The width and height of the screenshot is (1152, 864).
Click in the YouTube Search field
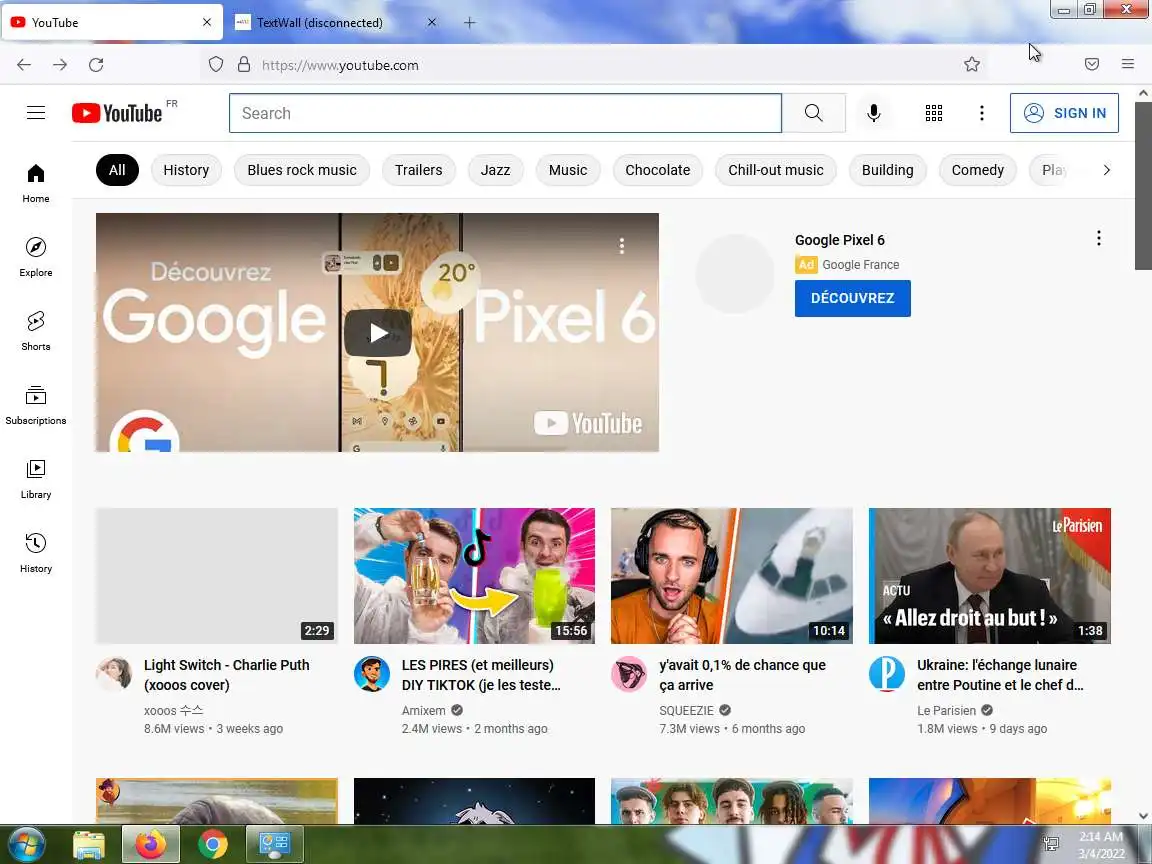(x=505, y=113)
